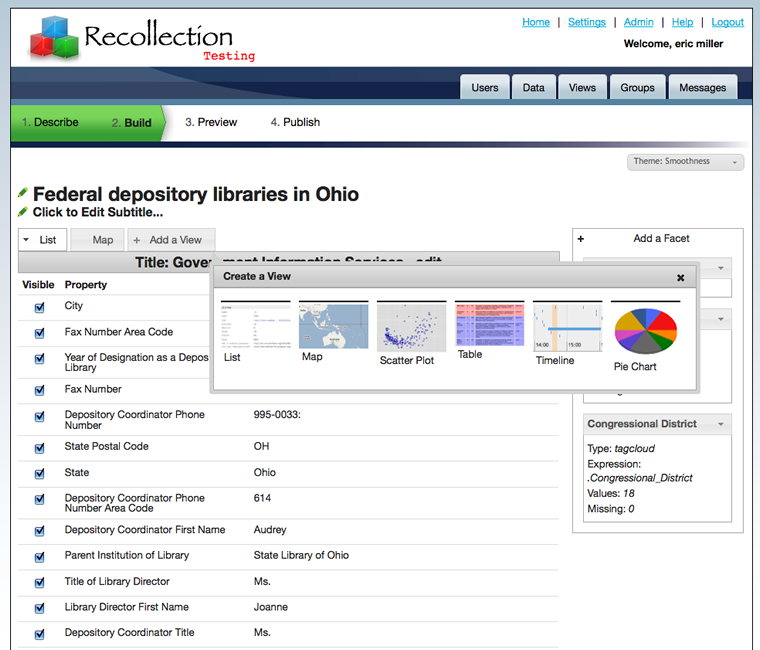
Task: Toggle visibility for State Postal Code
Action: [x=40, y=448]
